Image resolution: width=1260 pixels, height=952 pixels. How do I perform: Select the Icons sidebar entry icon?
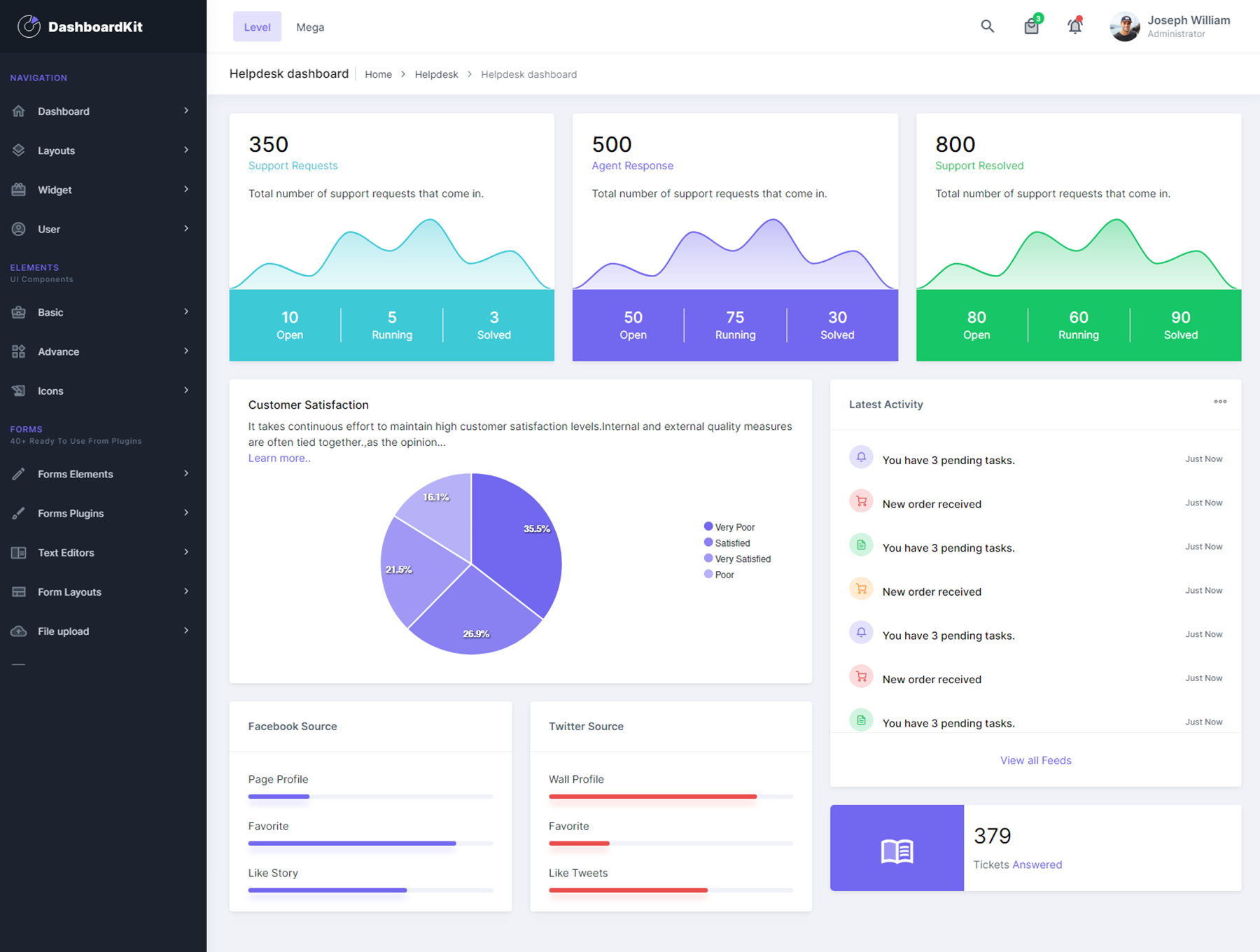click(x=19, y=391)
